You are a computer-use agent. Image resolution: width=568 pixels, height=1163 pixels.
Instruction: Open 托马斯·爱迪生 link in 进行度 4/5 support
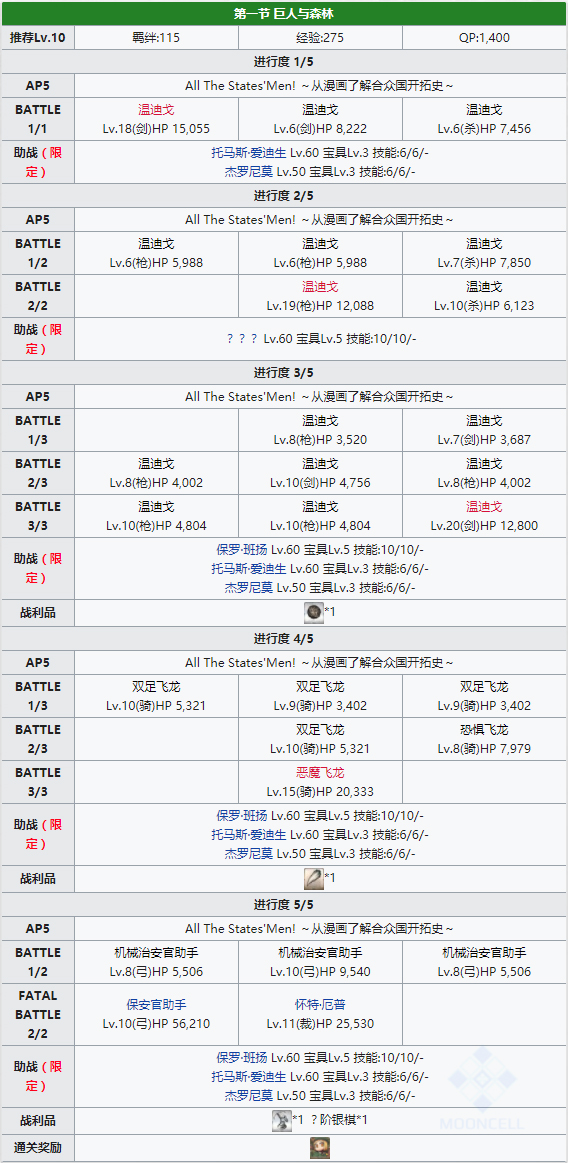point(248,835)
